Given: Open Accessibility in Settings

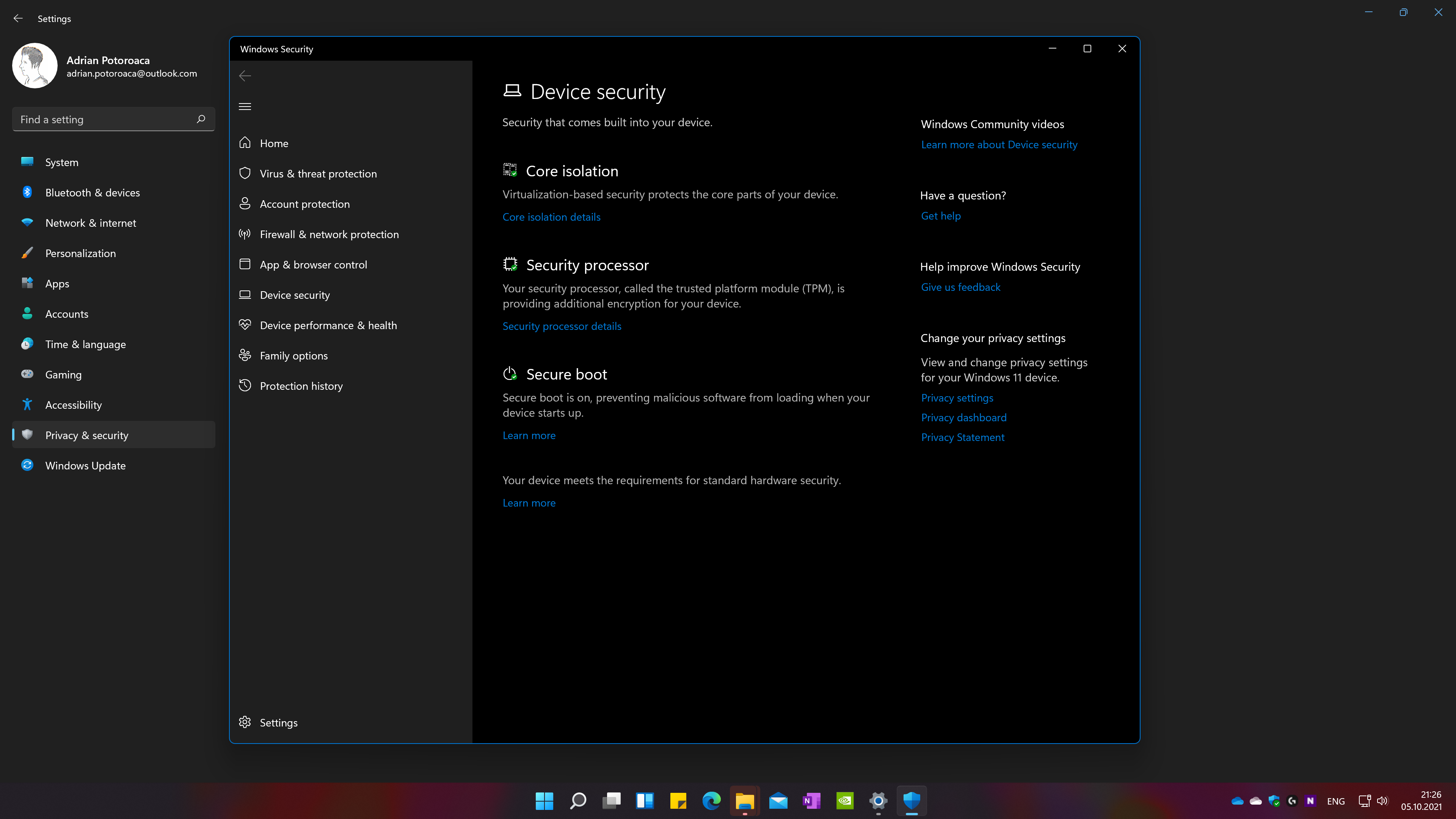Looking at the screenshot, I should pyautogui.click(x=114, y=405).
